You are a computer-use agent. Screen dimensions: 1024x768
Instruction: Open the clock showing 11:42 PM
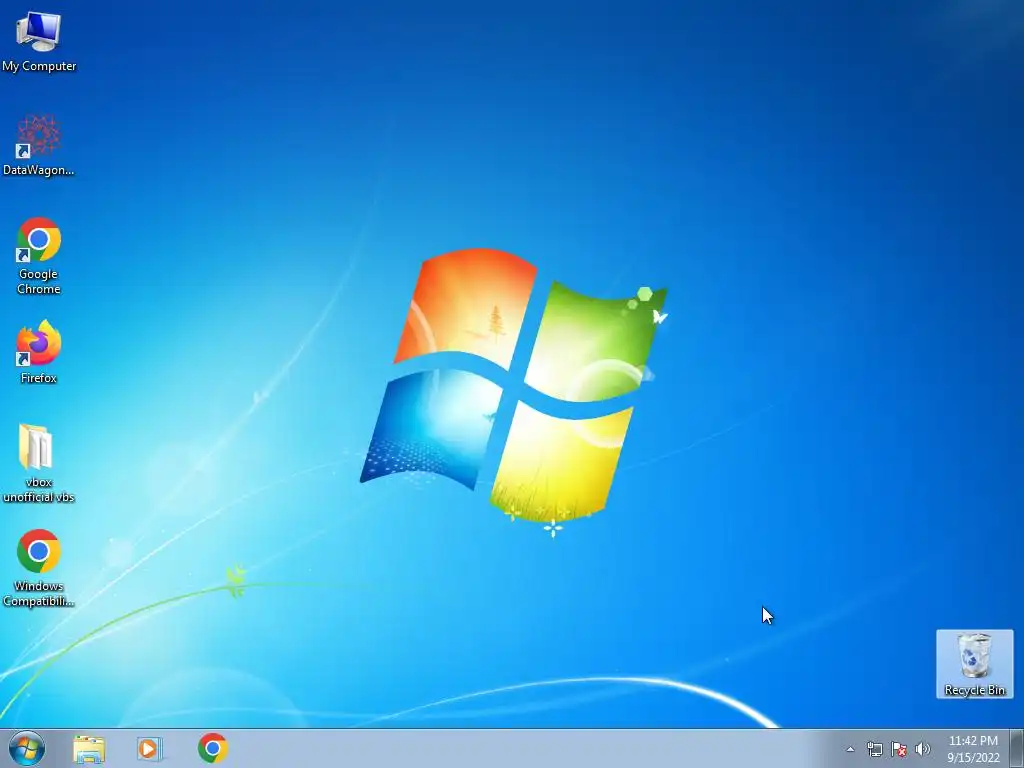(x=973, y=749)
